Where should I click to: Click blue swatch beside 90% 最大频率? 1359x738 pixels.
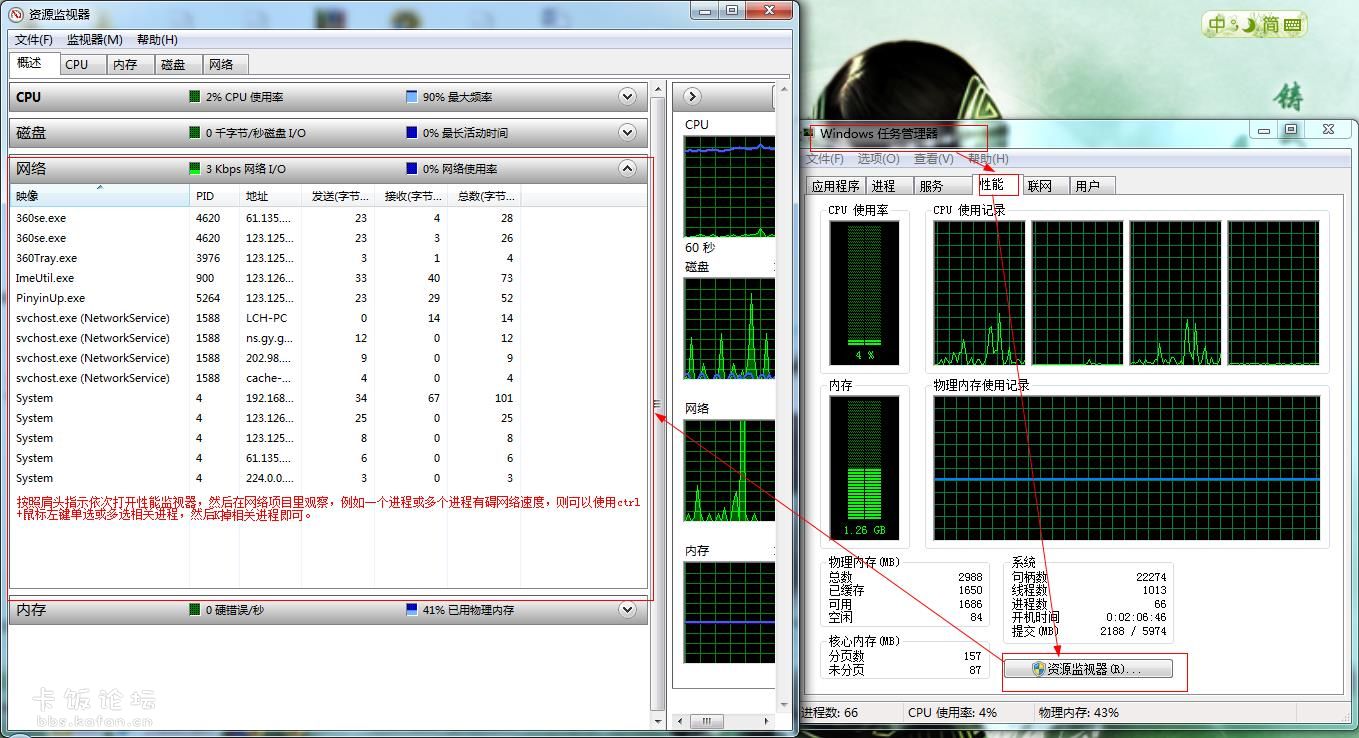coord(412,97)
